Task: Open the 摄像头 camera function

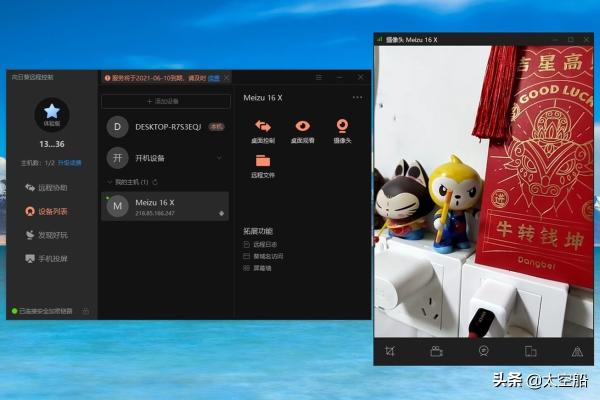Action: point(342,131)
